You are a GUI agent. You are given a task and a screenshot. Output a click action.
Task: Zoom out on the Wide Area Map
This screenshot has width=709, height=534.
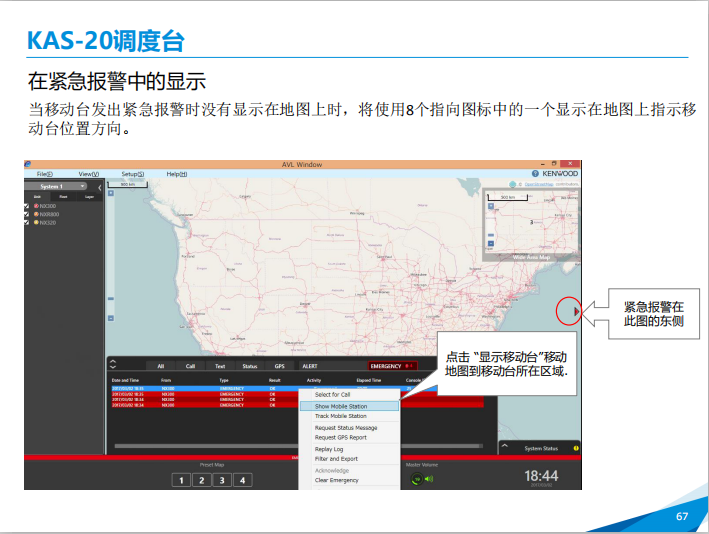click(x=490, y=243)
